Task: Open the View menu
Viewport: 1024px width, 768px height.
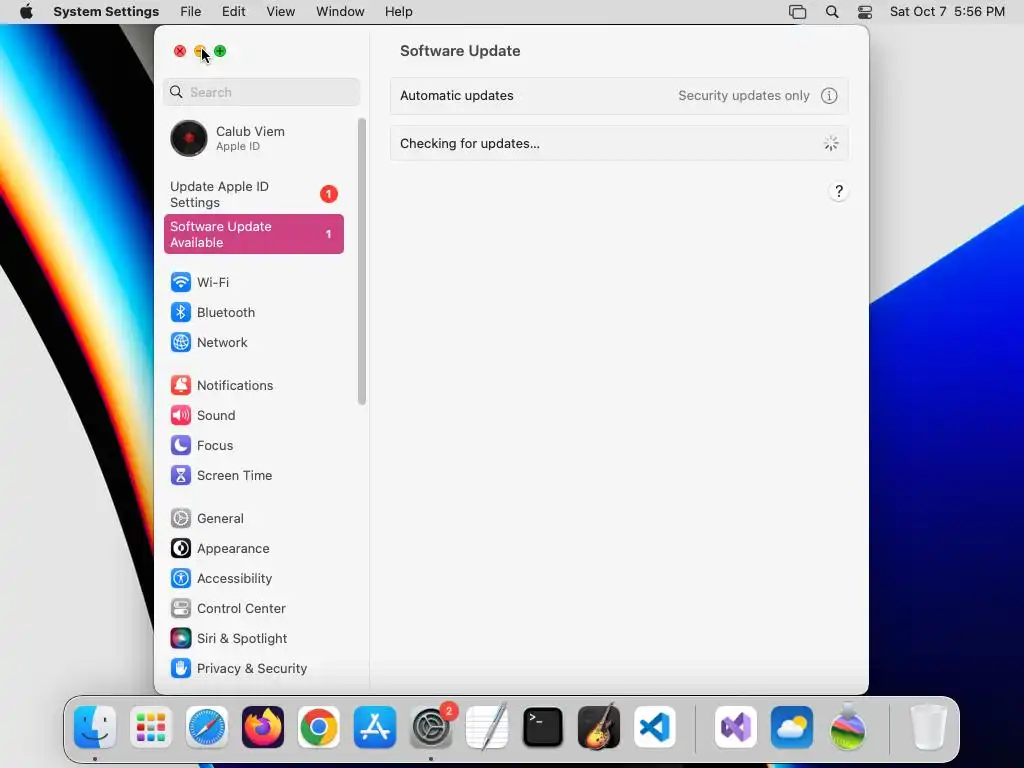Action: [281, 12]
